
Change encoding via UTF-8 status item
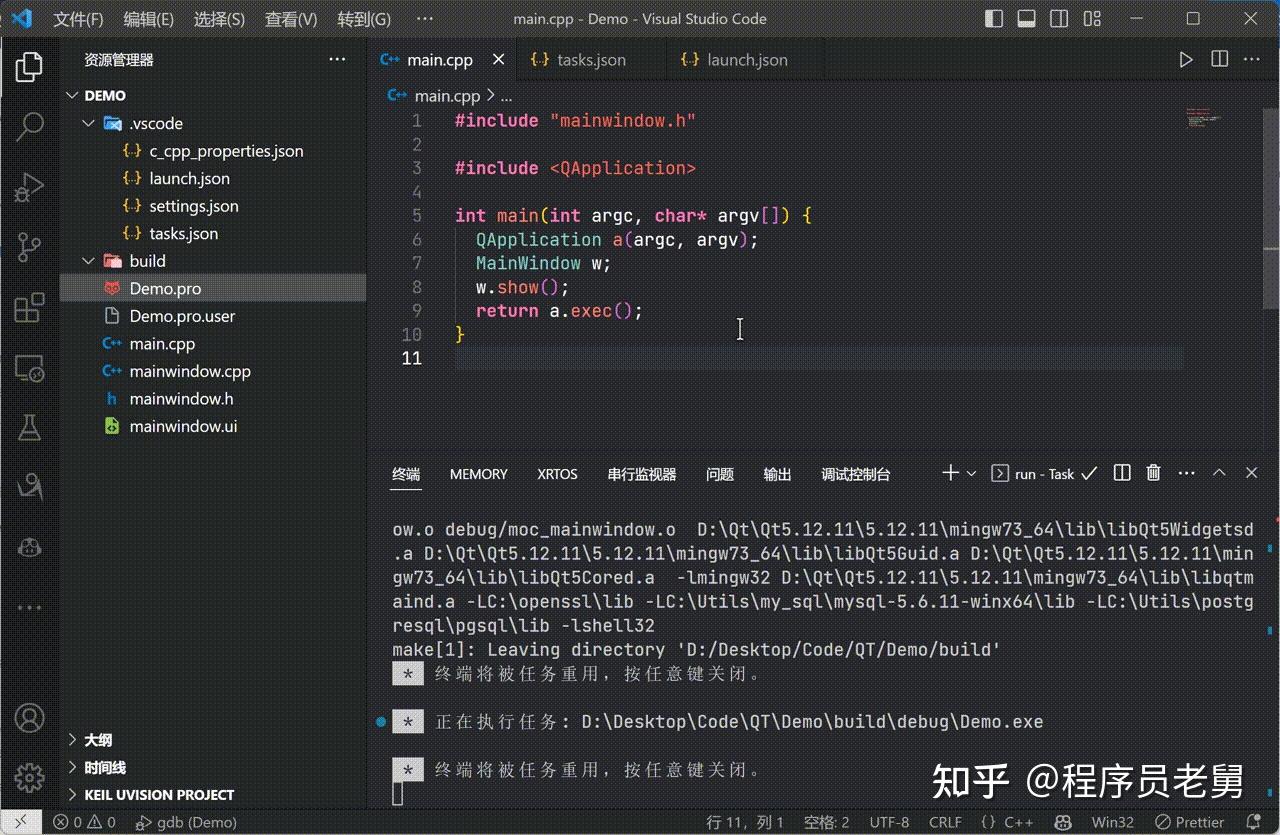point(889,822)
